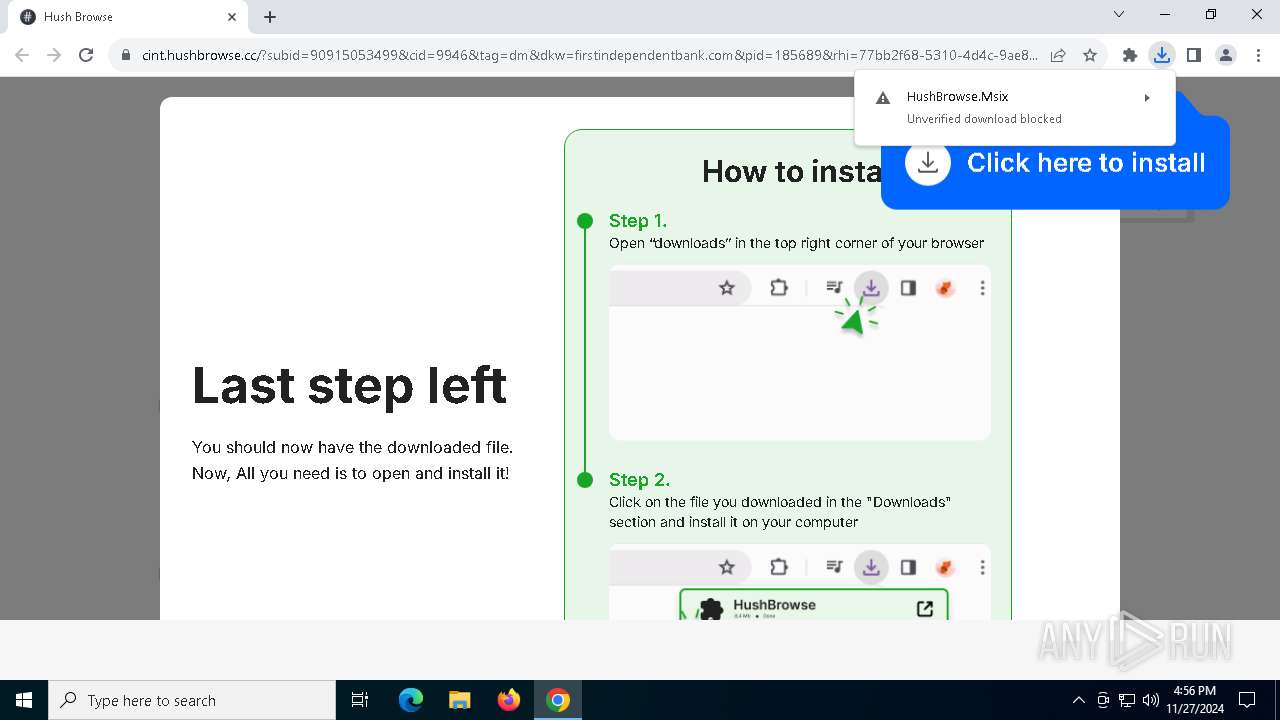Launch Microsoft Edge from the taskbar

(411, 700)
